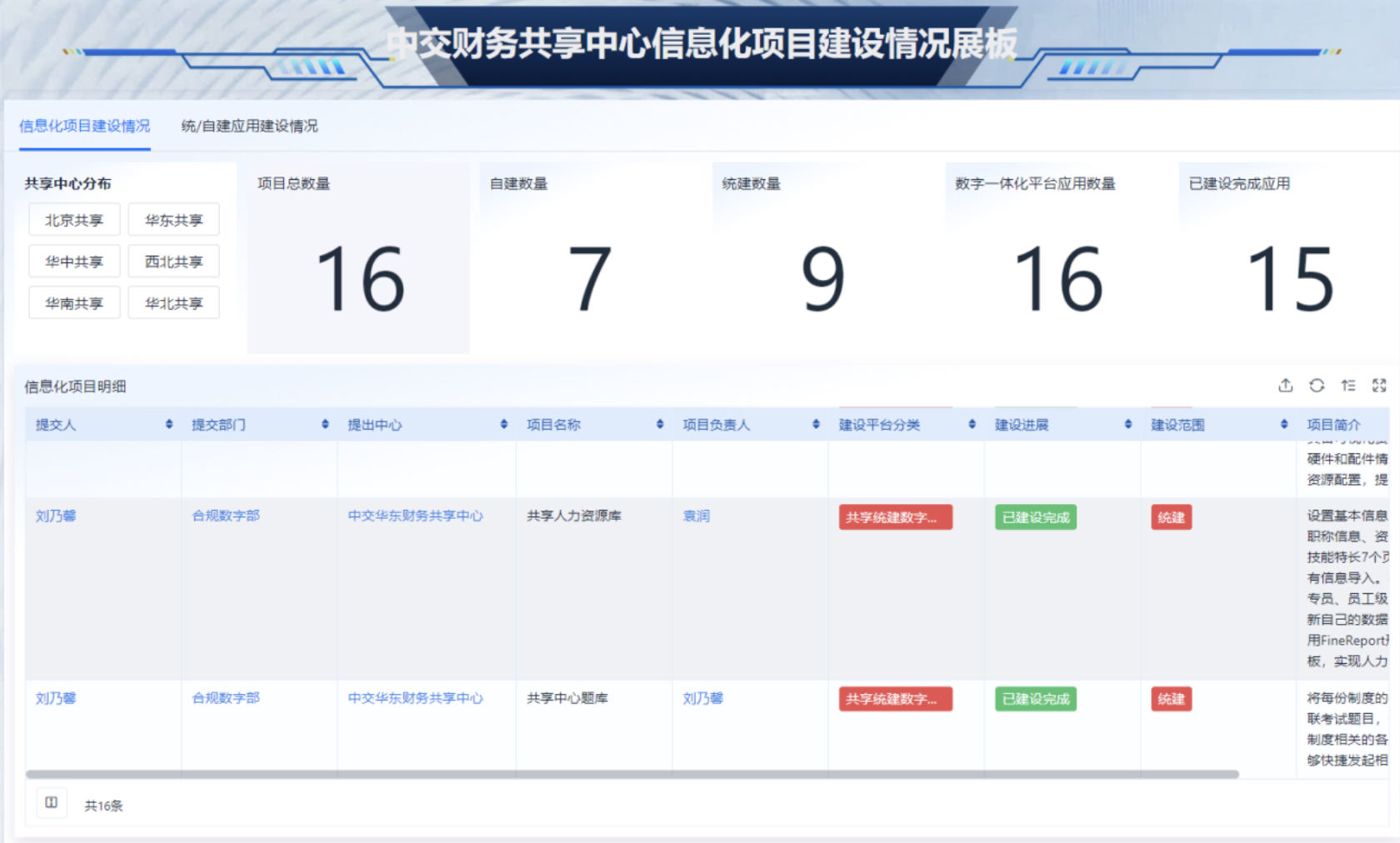The width and height of the screenshot is (1400, 843).
Task: Select 华北共享 in the center distribution
Action: [x=174, y=303]
